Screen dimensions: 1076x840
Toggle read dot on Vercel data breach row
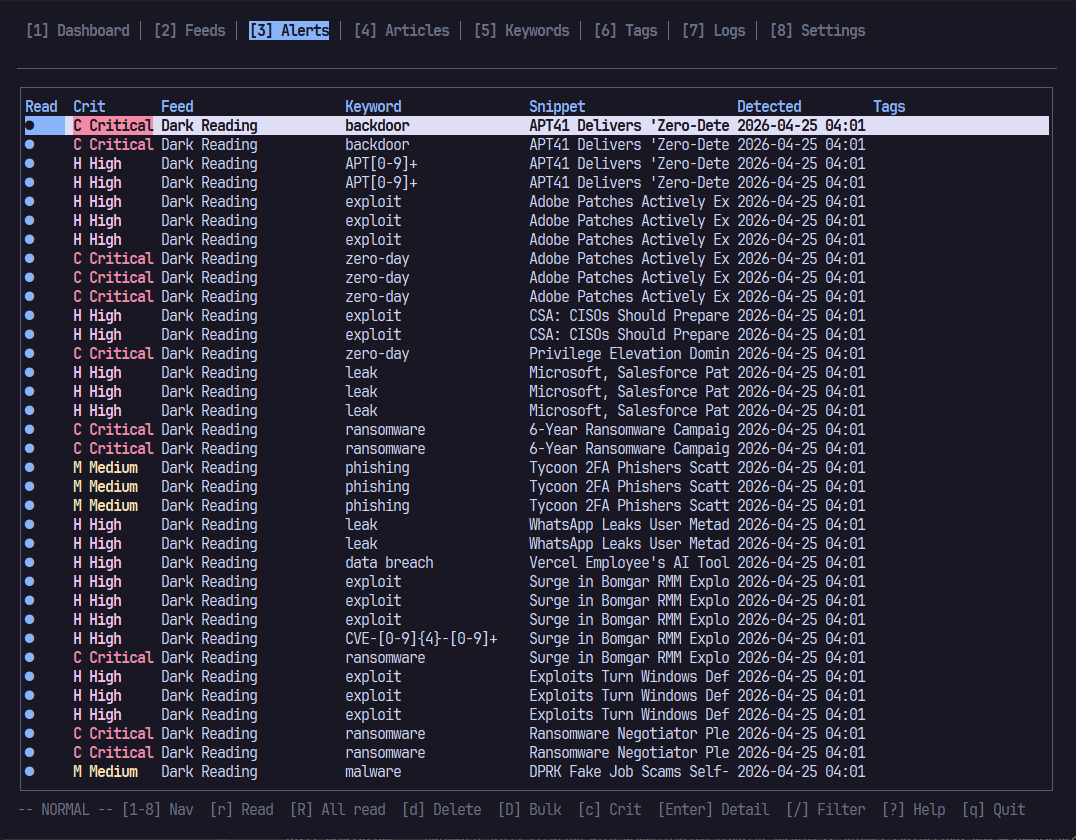[29, 562]
